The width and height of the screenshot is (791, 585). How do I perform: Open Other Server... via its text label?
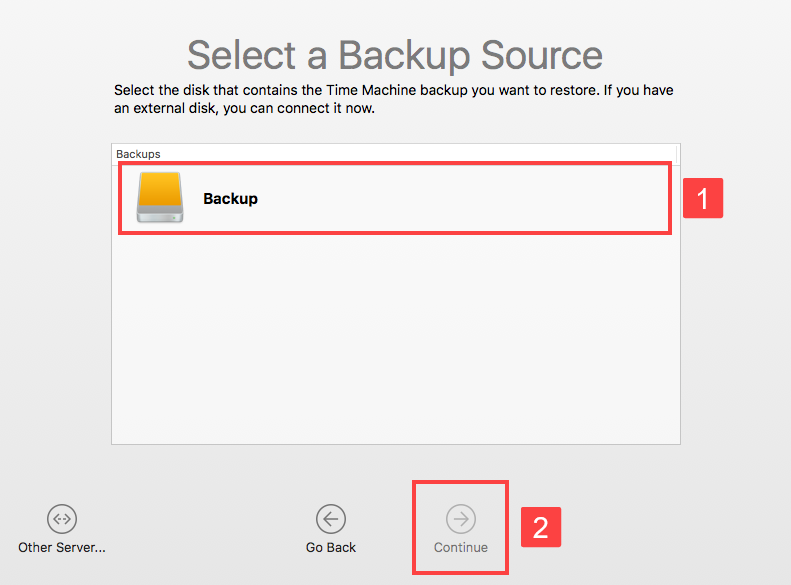coord(62,547)
